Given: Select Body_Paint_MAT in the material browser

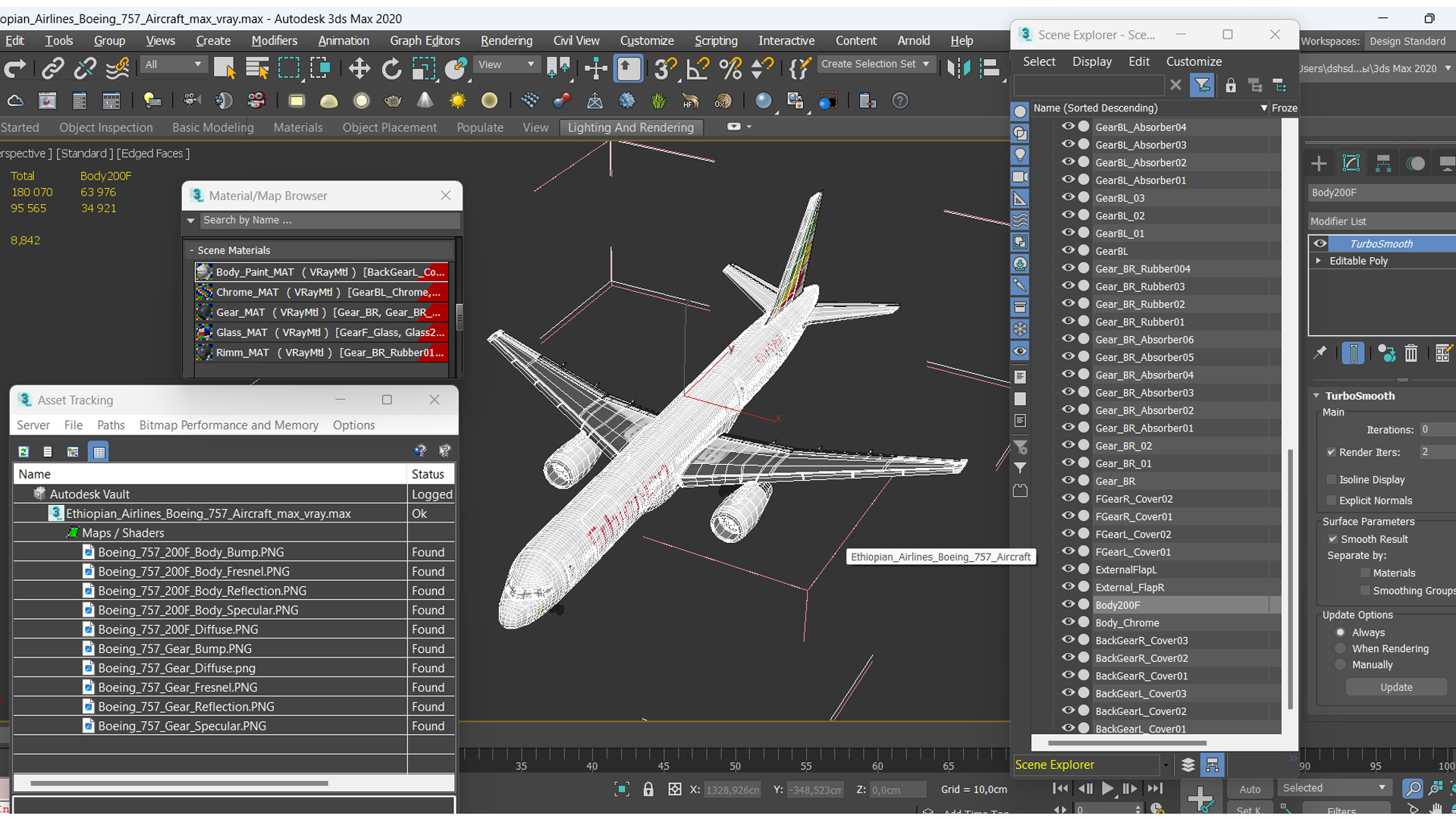Looking at the screenshot, I should pos(322,271).
